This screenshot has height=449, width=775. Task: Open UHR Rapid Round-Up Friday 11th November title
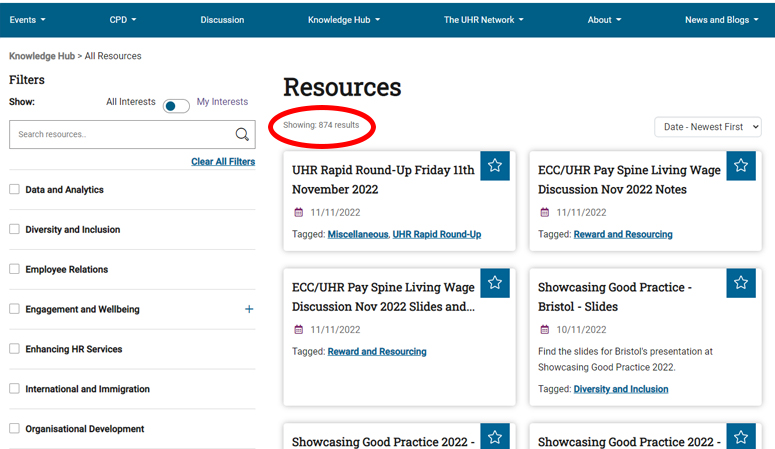(x=383, y=180)
